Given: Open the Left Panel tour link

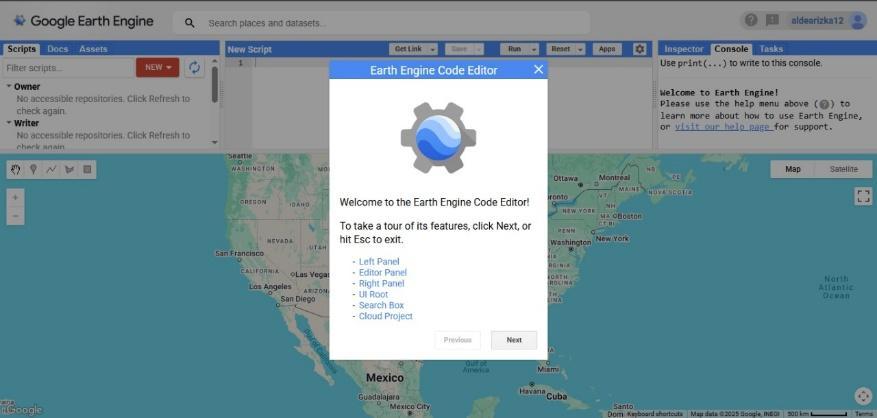Looking at the screenshot, I should [379, 261].
